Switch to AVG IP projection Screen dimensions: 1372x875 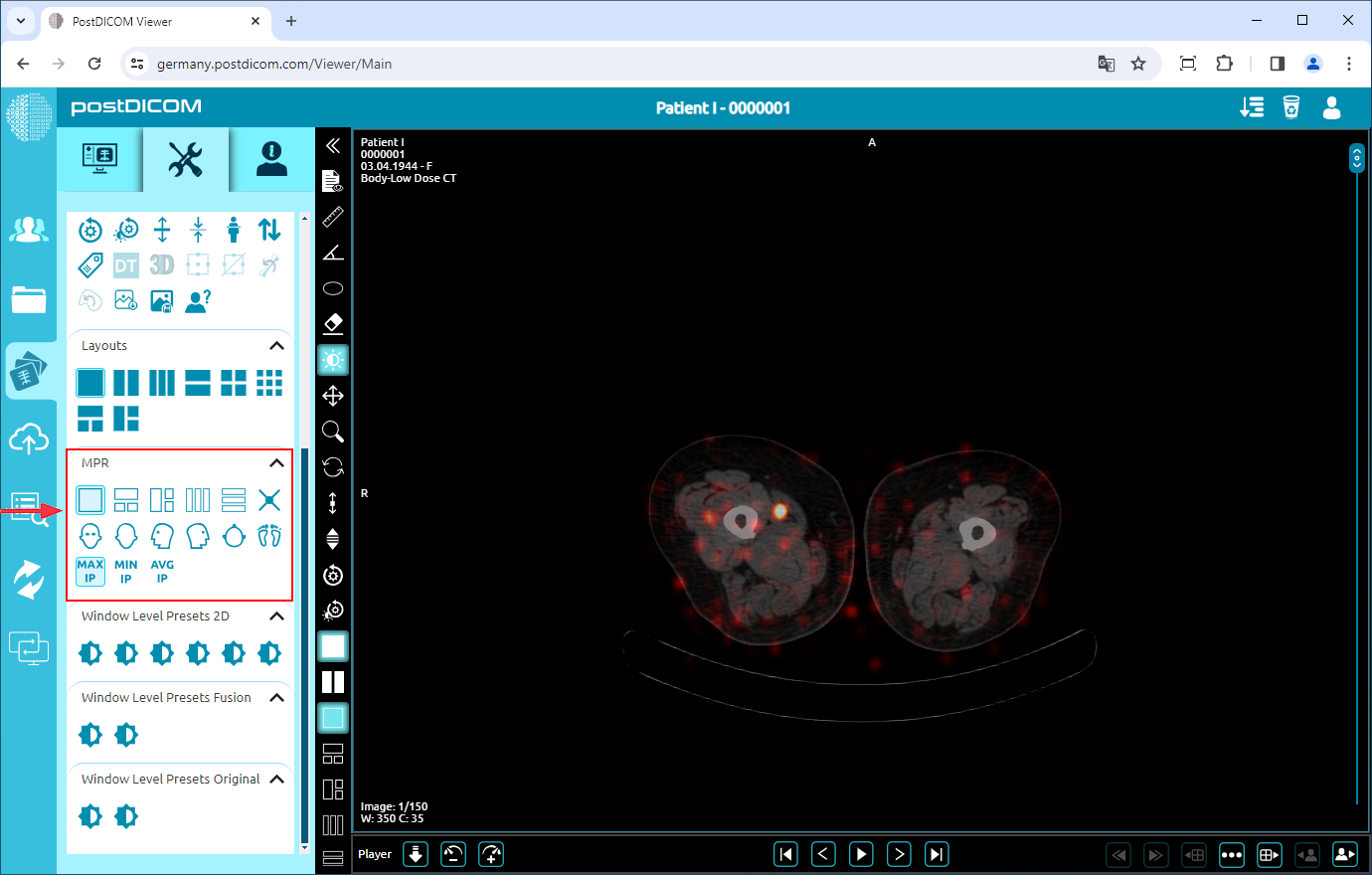point(162,570)
